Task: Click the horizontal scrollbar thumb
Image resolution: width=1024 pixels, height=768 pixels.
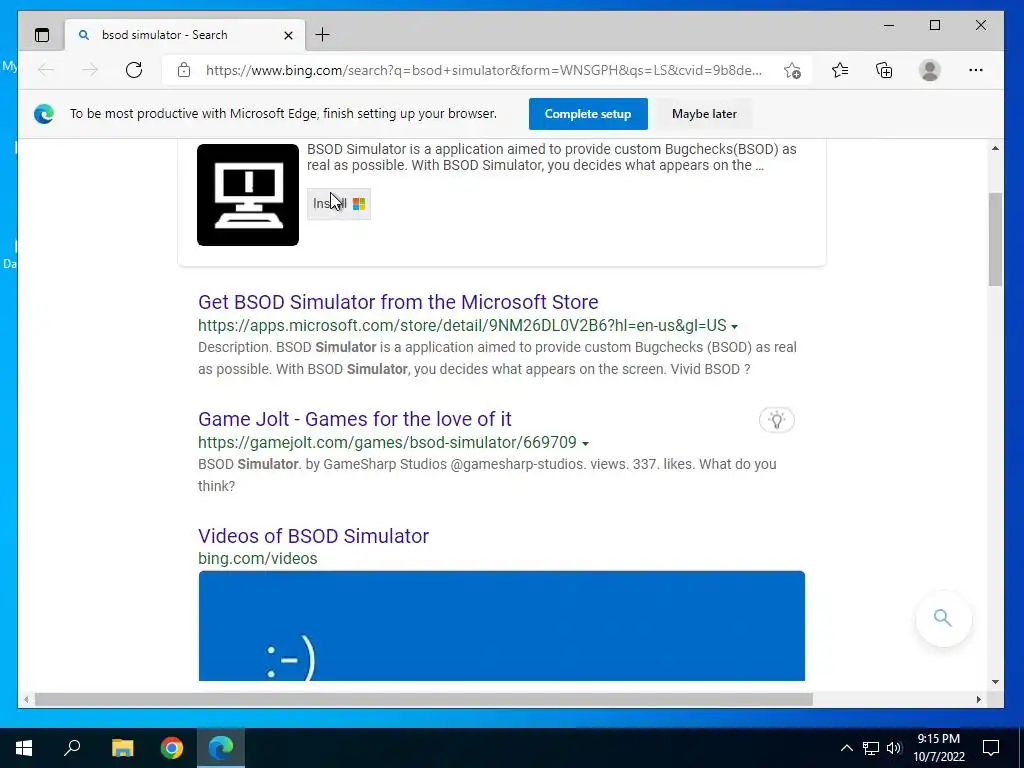Action: pyautogui.click(x=423, y=699)
